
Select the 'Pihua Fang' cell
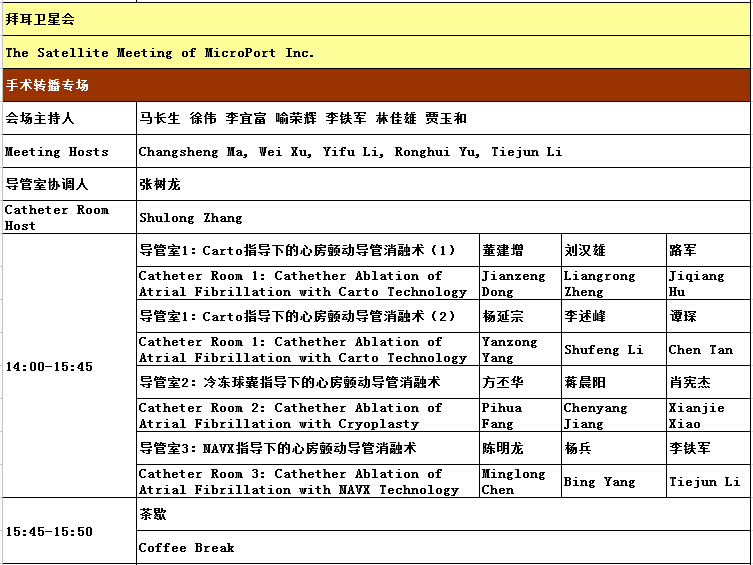(521, 415)
